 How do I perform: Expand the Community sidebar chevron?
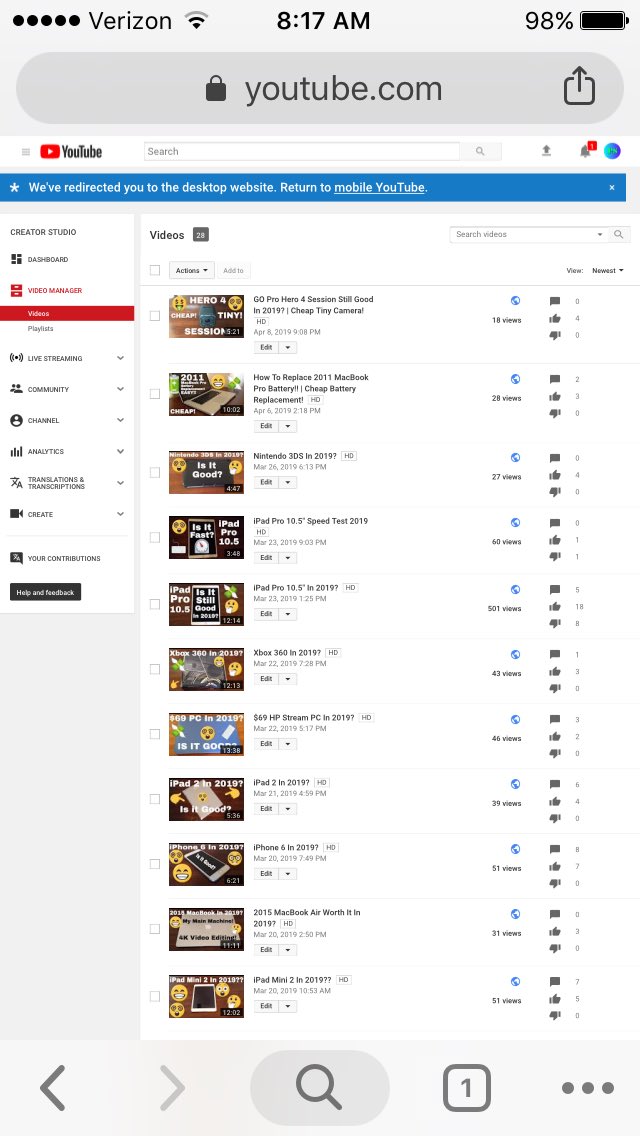click(120, 389)
